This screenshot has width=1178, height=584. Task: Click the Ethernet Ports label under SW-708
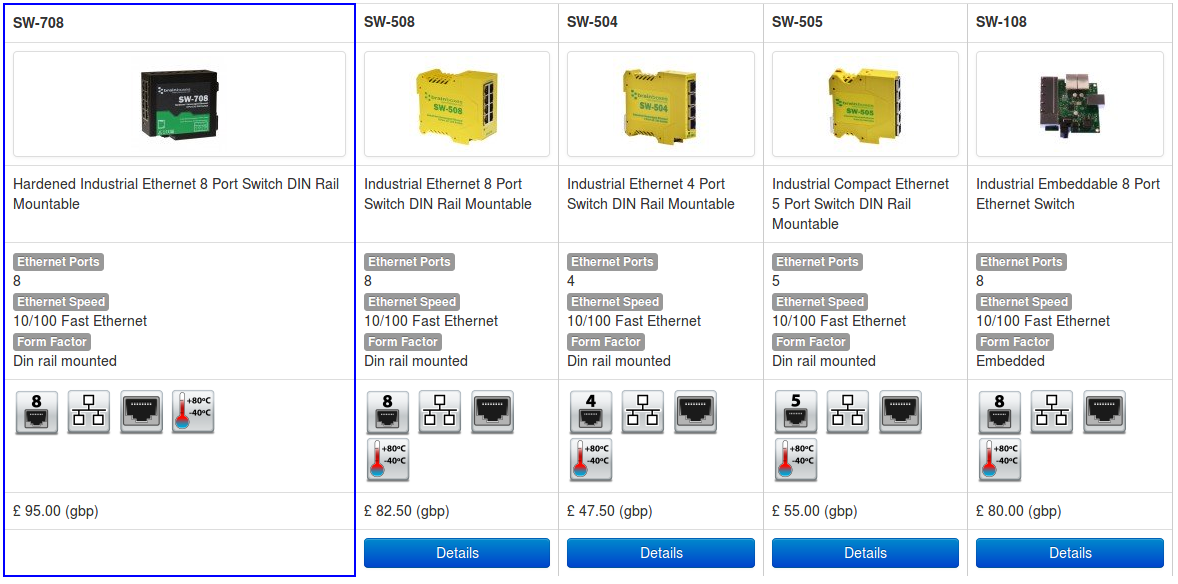tap(58, 262)
